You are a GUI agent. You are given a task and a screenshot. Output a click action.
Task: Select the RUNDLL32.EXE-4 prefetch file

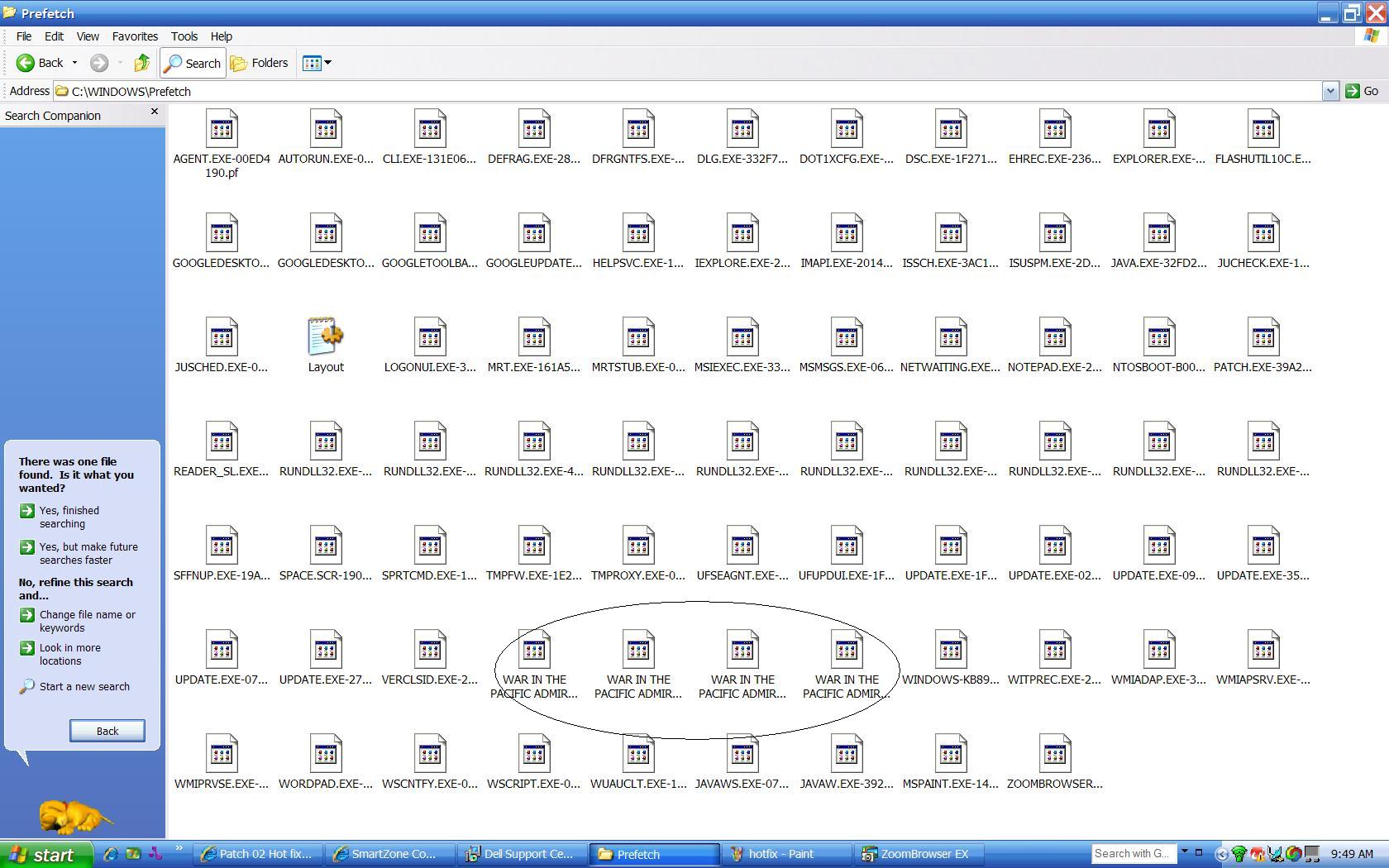pyautogui.click(x=534, y=451)
